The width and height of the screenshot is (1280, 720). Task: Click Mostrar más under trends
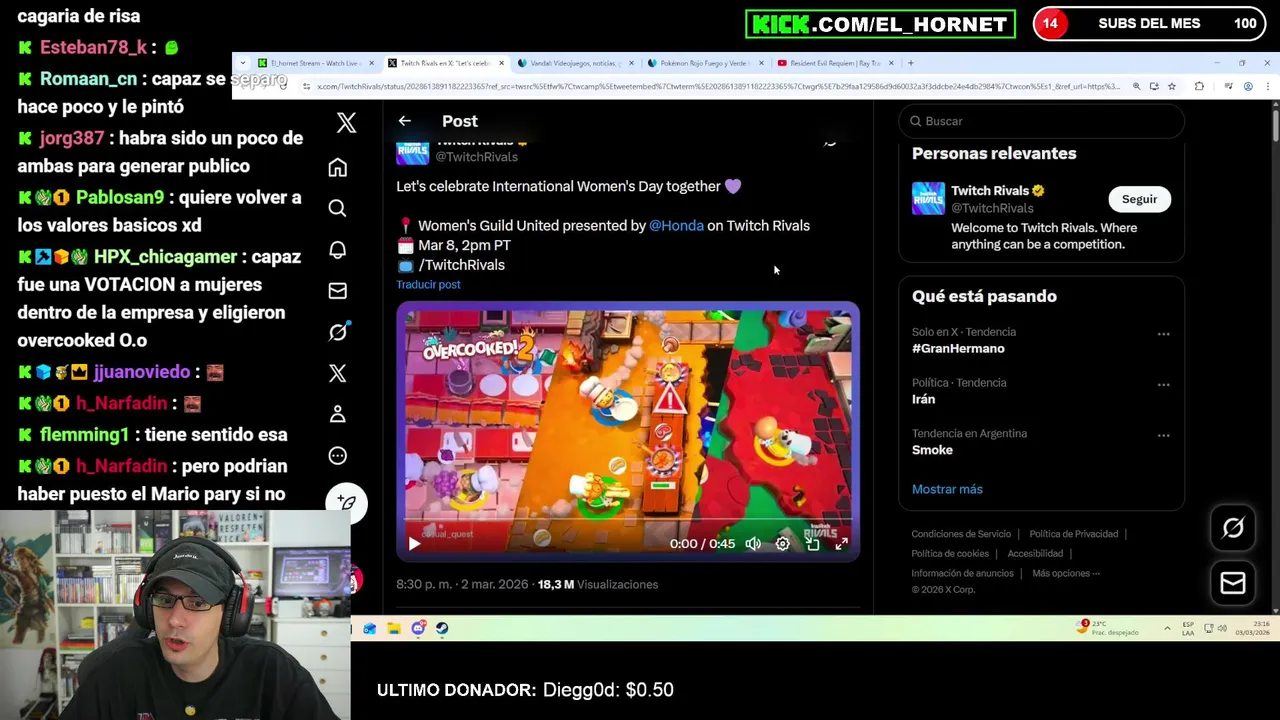[x=947, y=489]
